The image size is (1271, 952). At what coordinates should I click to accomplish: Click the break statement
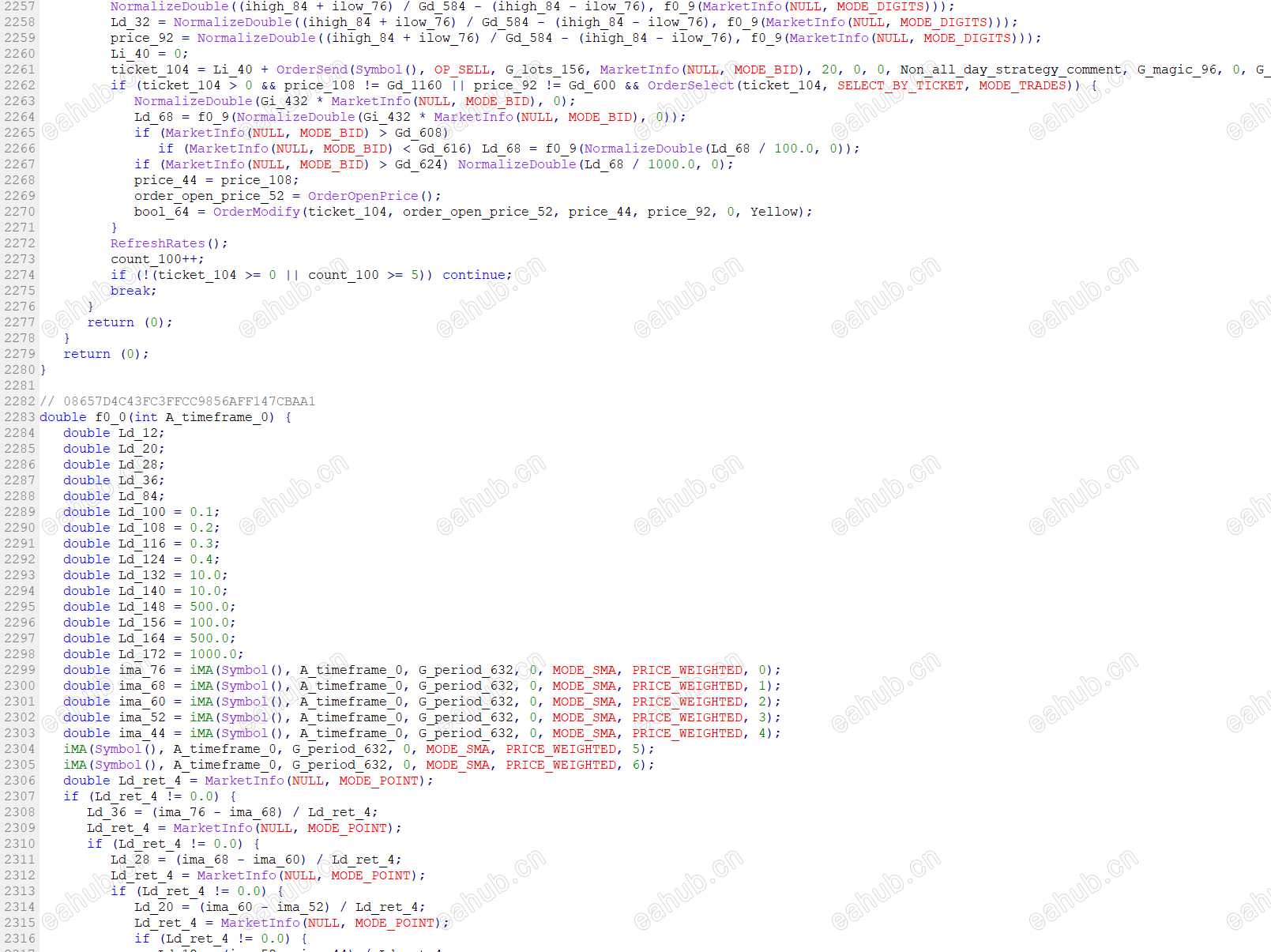(x=133, y=291)
